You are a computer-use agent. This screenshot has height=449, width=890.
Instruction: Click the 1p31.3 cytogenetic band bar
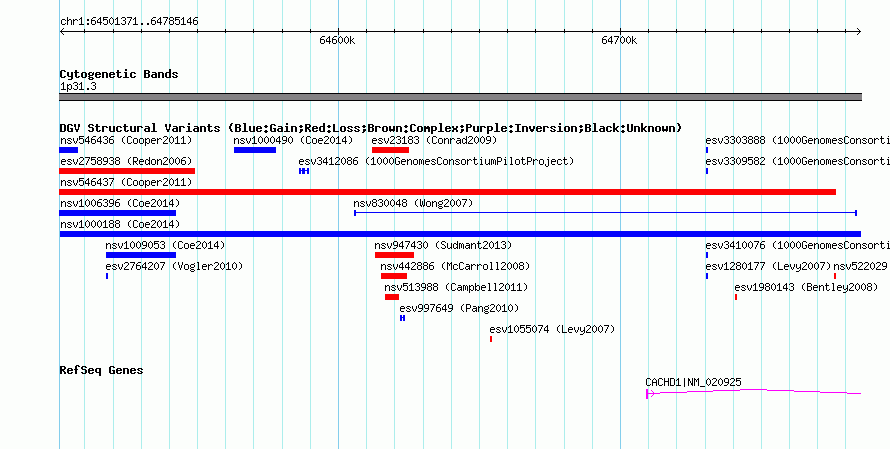[460, 97]
